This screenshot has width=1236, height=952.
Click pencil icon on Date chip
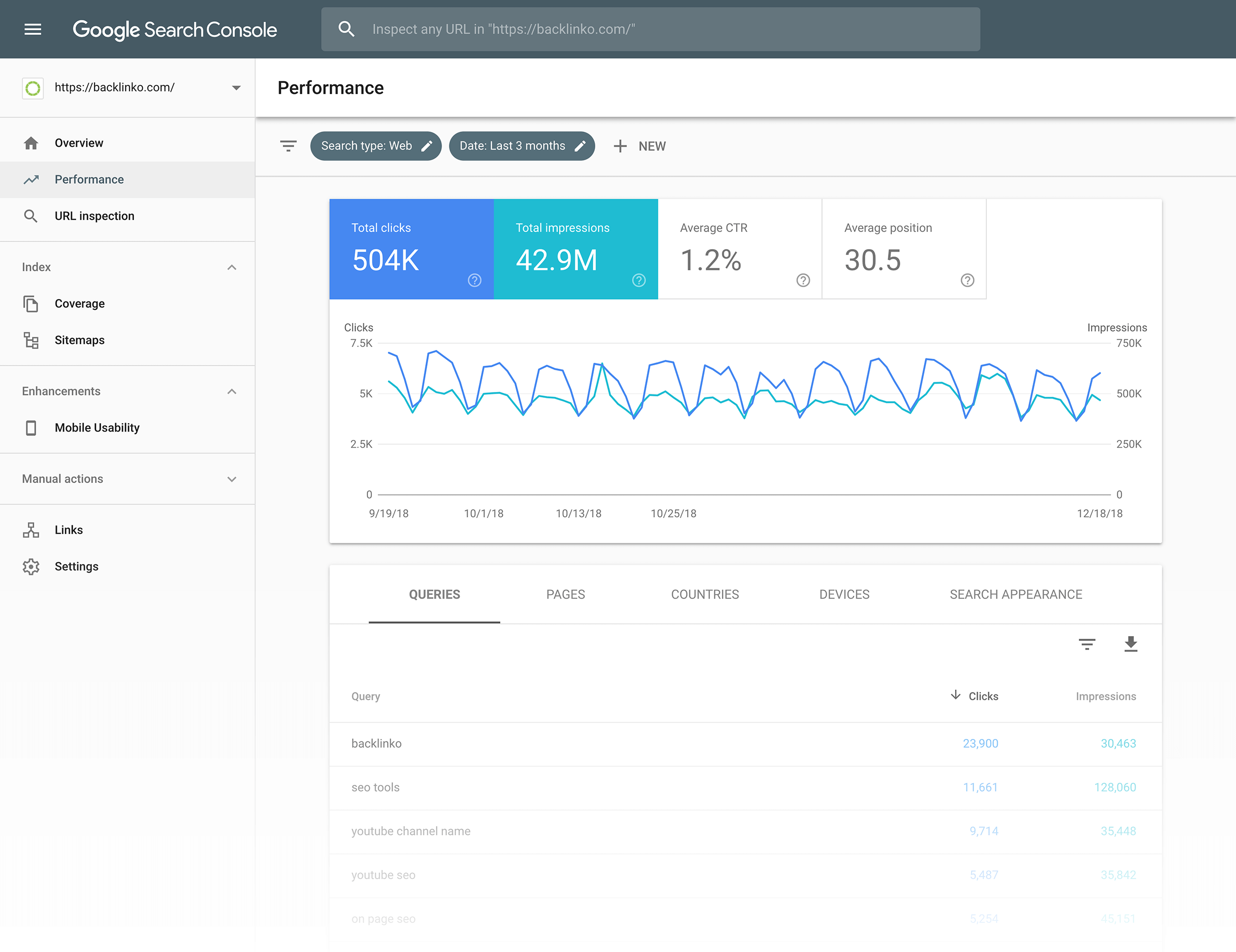point(580,146)
